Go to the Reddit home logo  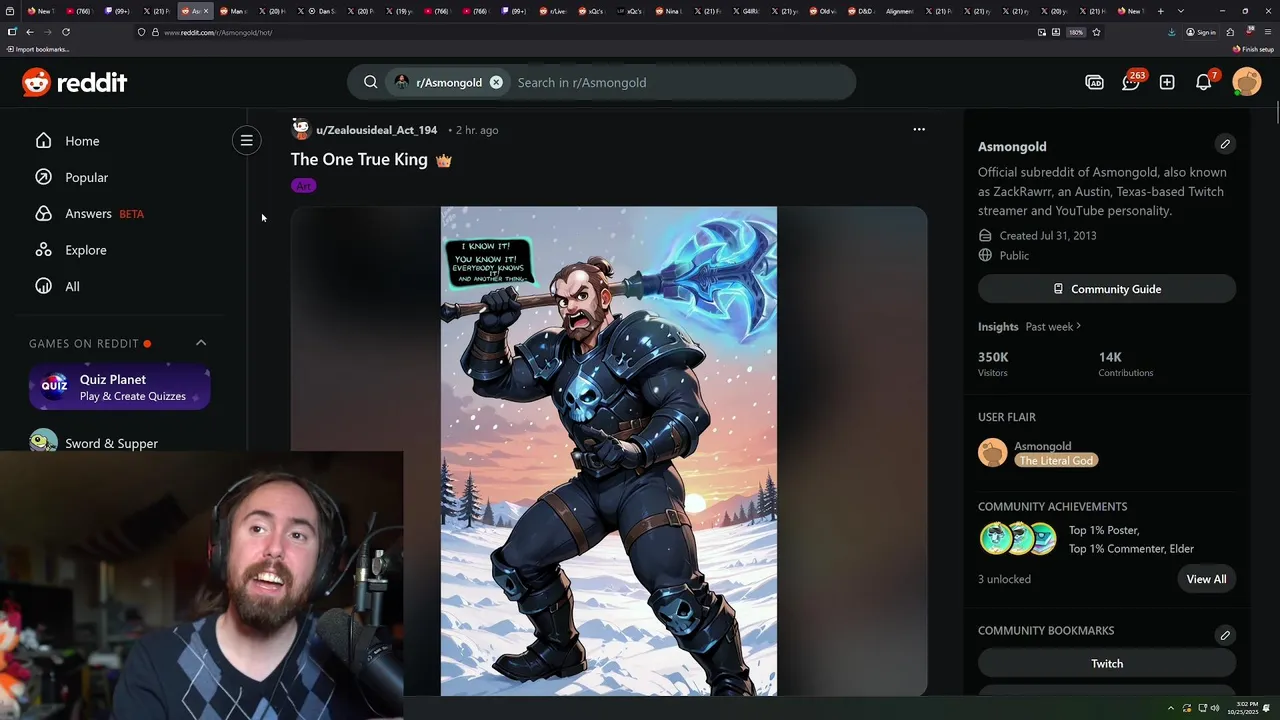click(75, 82)
